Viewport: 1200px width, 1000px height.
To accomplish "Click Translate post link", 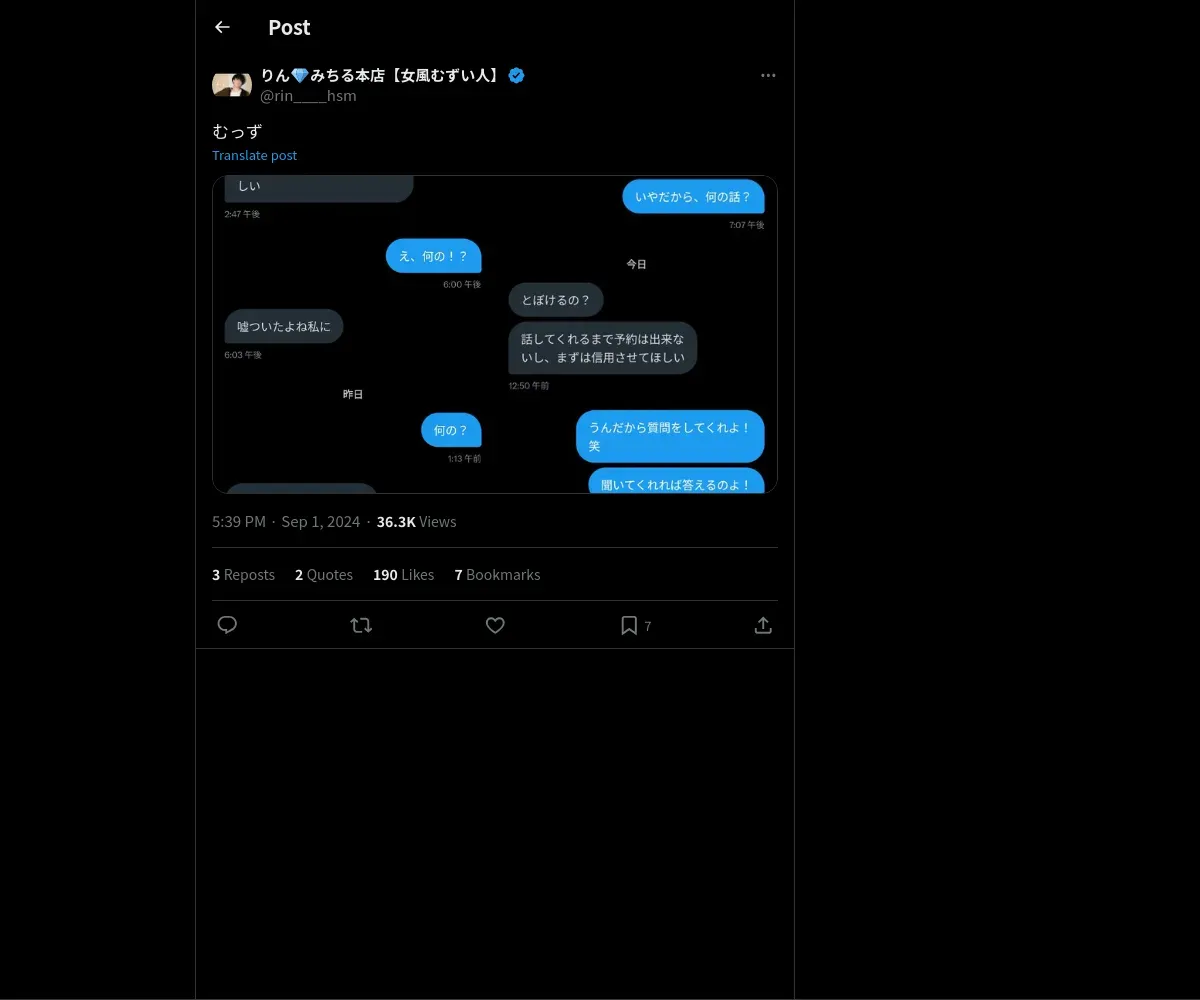I will (x=254, y=155).
